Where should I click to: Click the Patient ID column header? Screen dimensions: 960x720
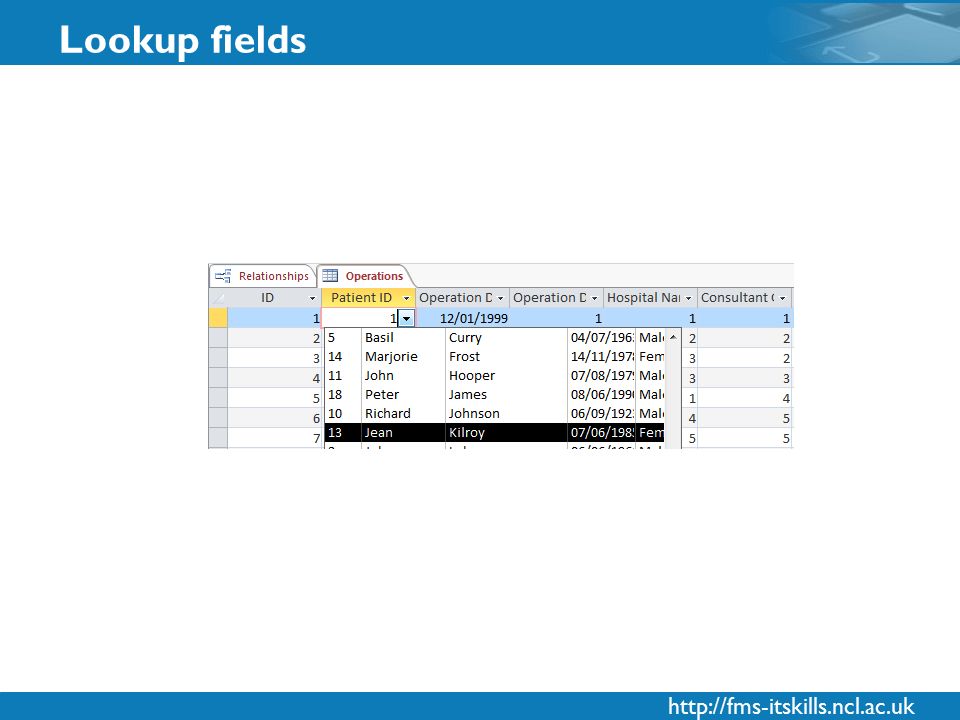pos(369,298)
